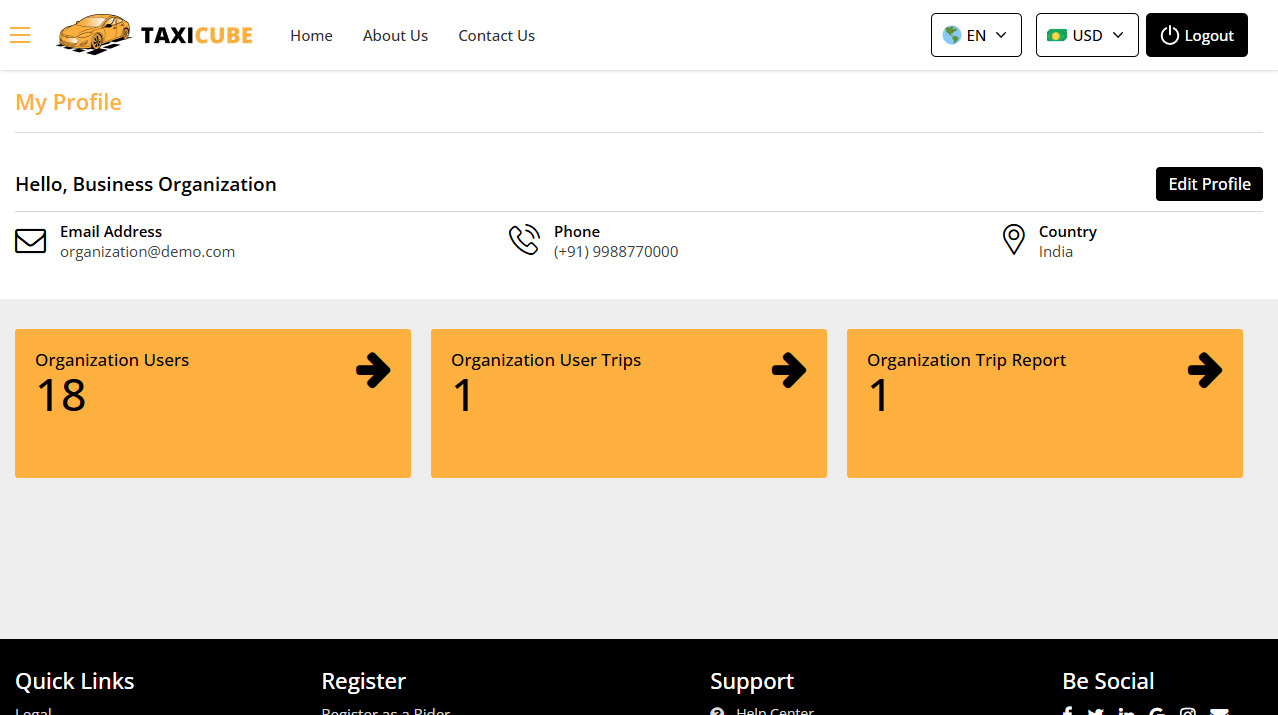
Task: Select the Twitter bird icon
Action: [x=1095, y=711]
